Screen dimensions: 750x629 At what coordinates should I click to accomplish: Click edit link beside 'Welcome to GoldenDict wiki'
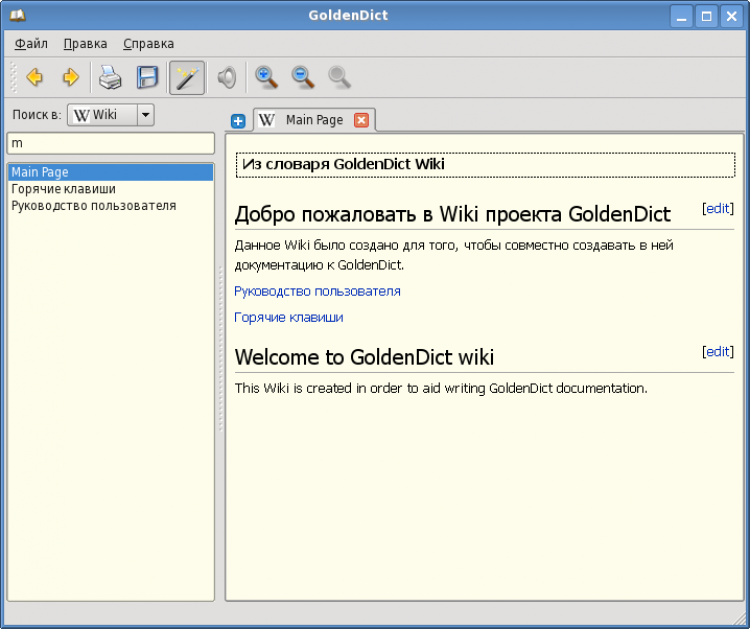(x=717, y=352)
